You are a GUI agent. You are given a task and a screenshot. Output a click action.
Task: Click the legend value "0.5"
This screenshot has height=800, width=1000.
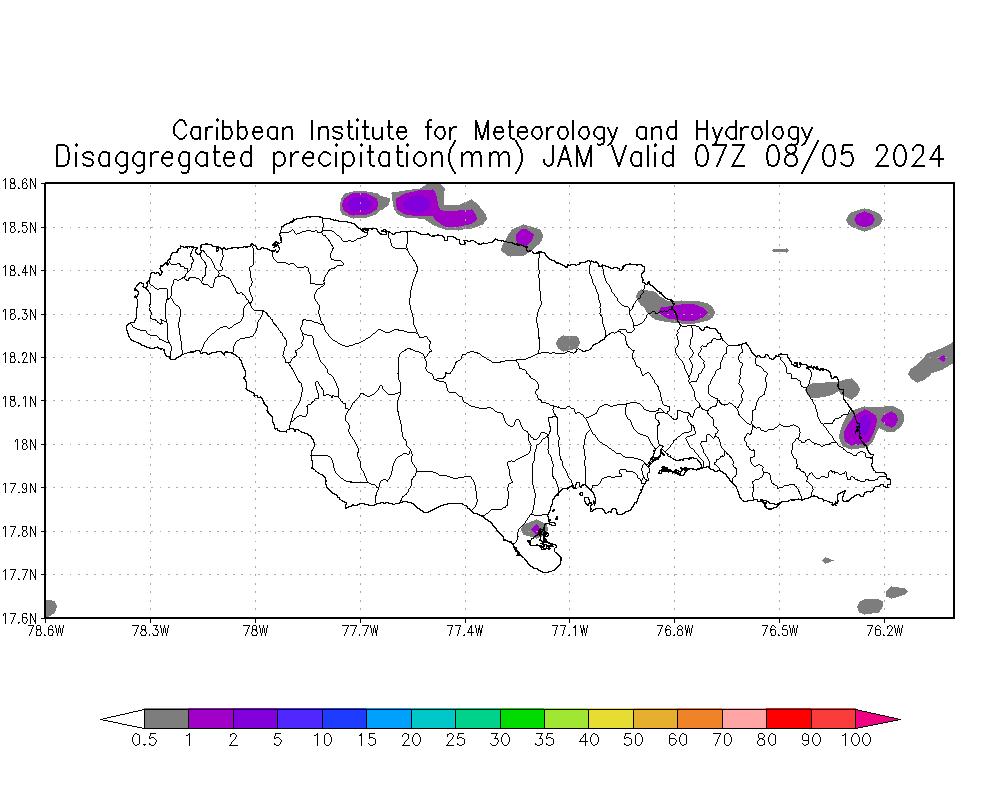144,740
